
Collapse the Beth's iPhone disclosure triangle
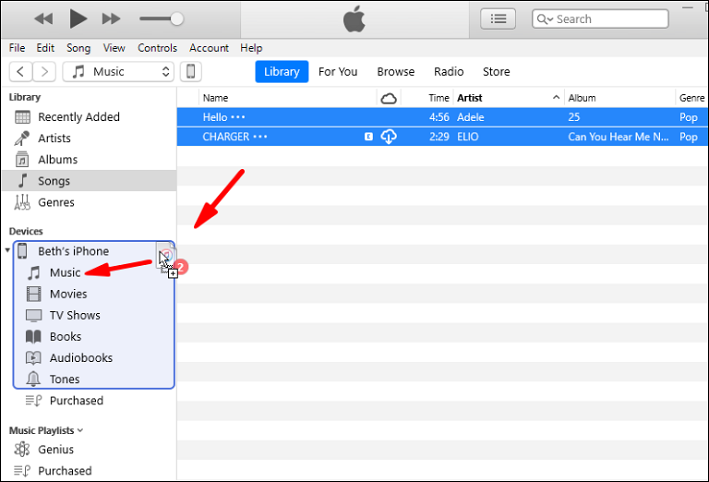tap(7, 250)
